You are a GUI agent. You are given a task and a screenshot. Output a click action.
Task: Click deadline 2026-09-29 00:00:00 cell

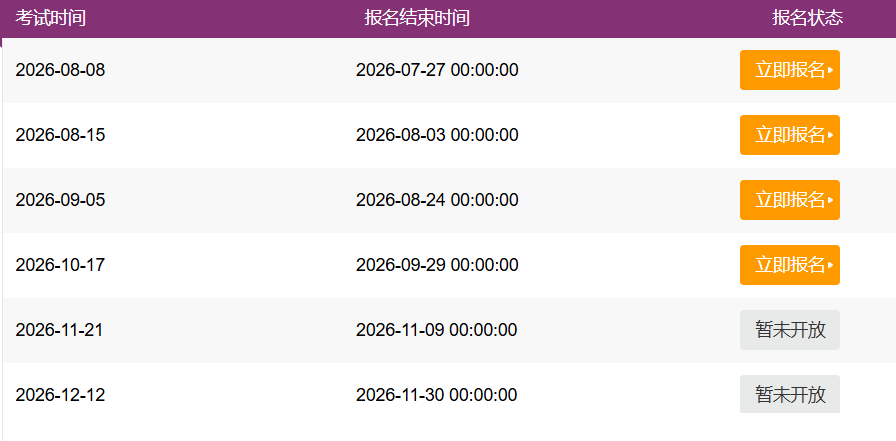[x=437, y=265]
